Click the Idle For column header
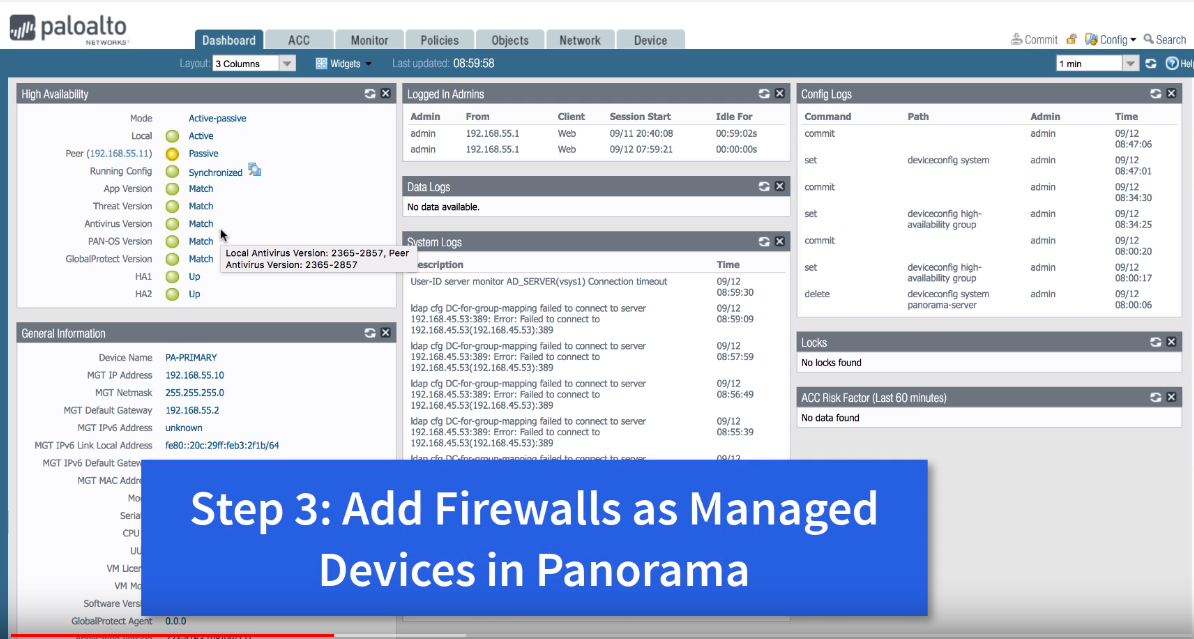The image size is (1194, 639). (734, 117)
